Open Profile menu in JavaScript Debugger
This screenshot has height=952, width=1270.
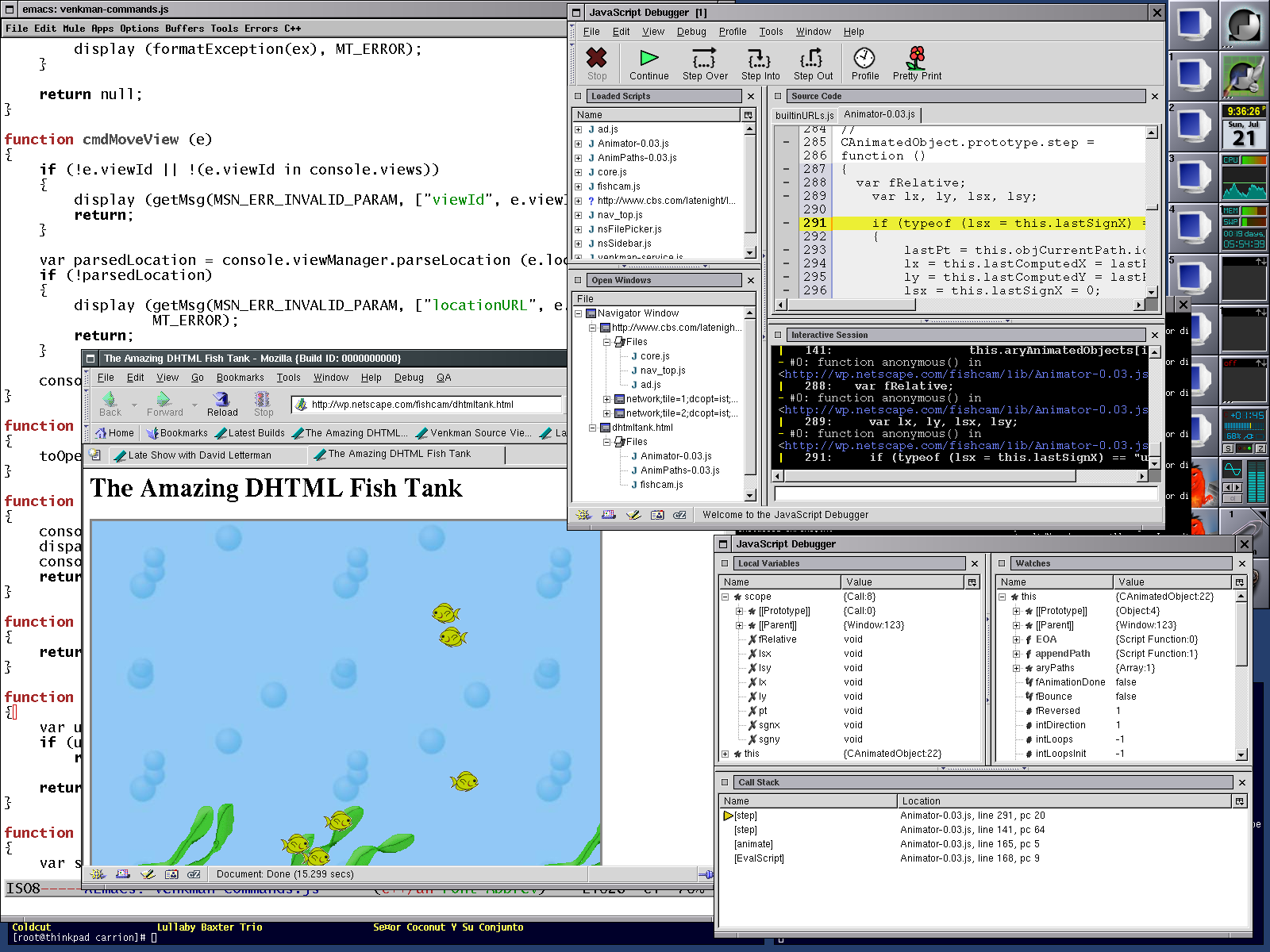point(733,32)
